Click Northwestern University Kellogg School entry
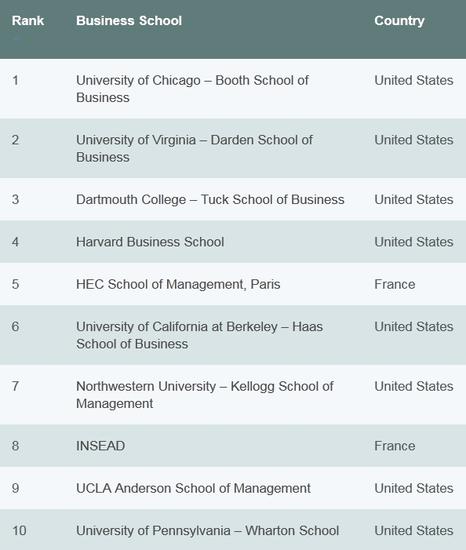The height and width of the screenshot is (550, 466). [x=205, y=395]
